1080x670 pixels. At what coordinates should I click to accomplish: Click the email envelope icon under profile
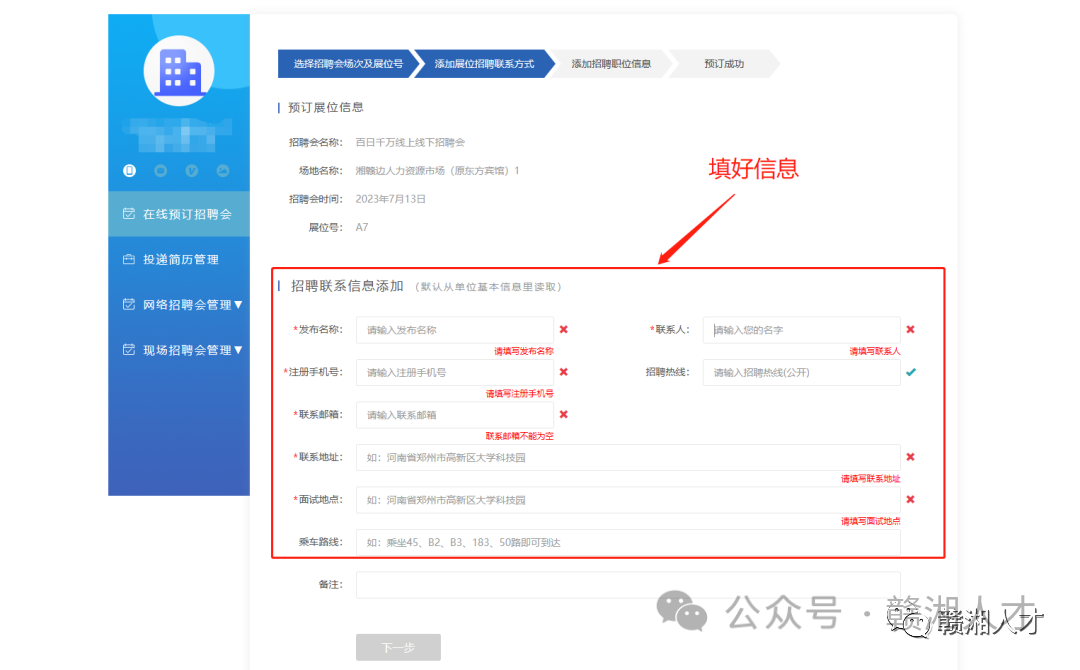click(160, 170)
